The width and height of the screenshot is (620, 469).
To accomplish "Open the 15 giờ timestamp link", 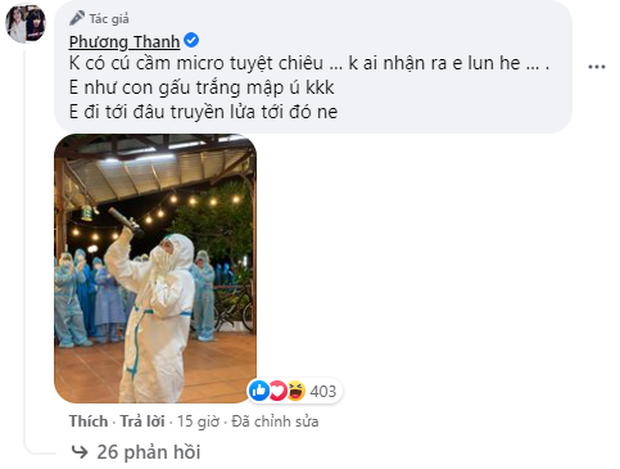I will point(198,422).
